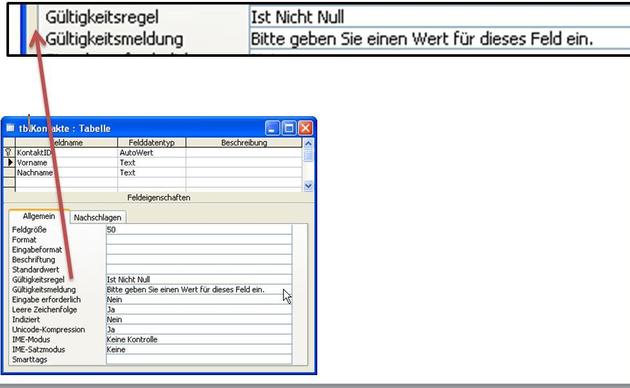Screen dimensions: 630x388
Task: Open the data type cell for Vorname
Action: 151,163
